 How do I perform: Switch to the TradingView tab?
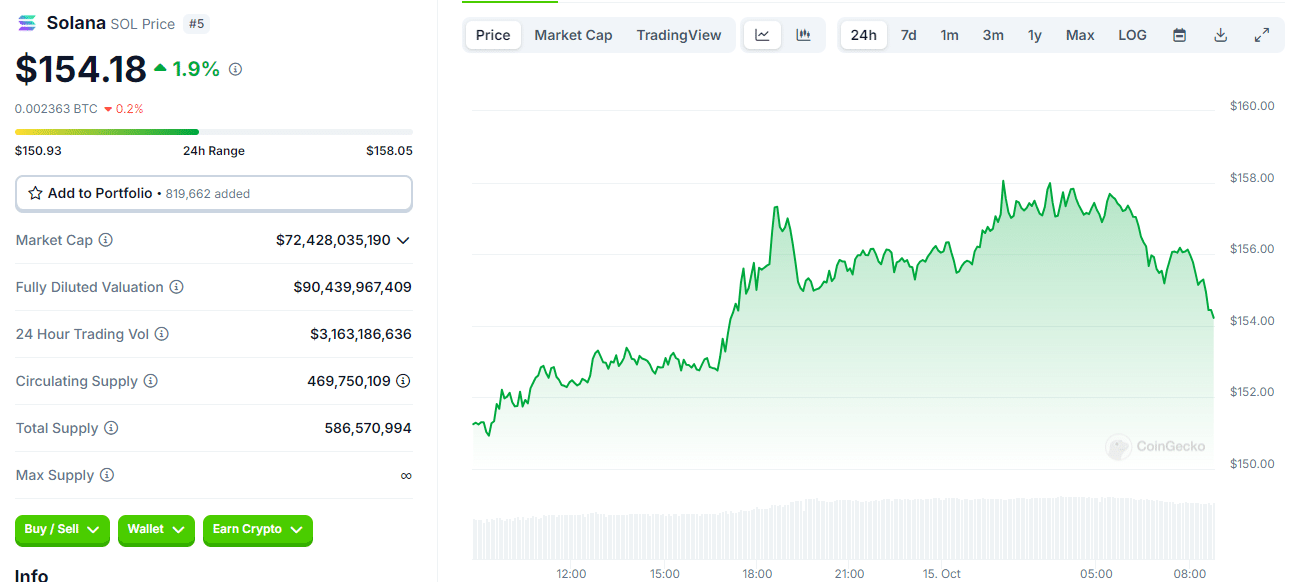(679, 35)
